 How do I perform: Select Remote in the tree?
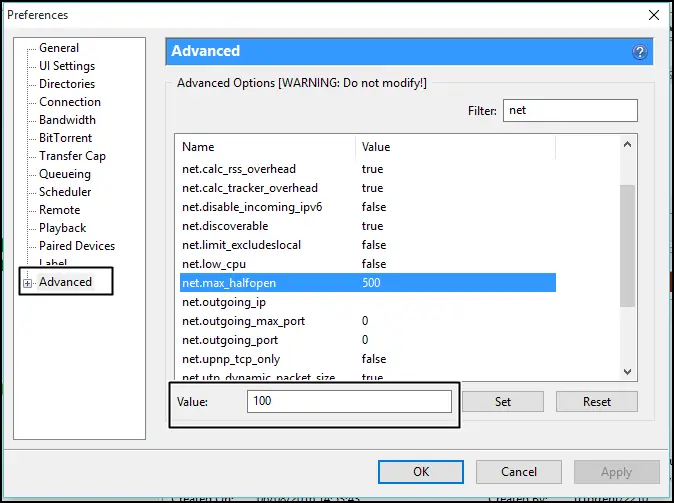[60, 210]
